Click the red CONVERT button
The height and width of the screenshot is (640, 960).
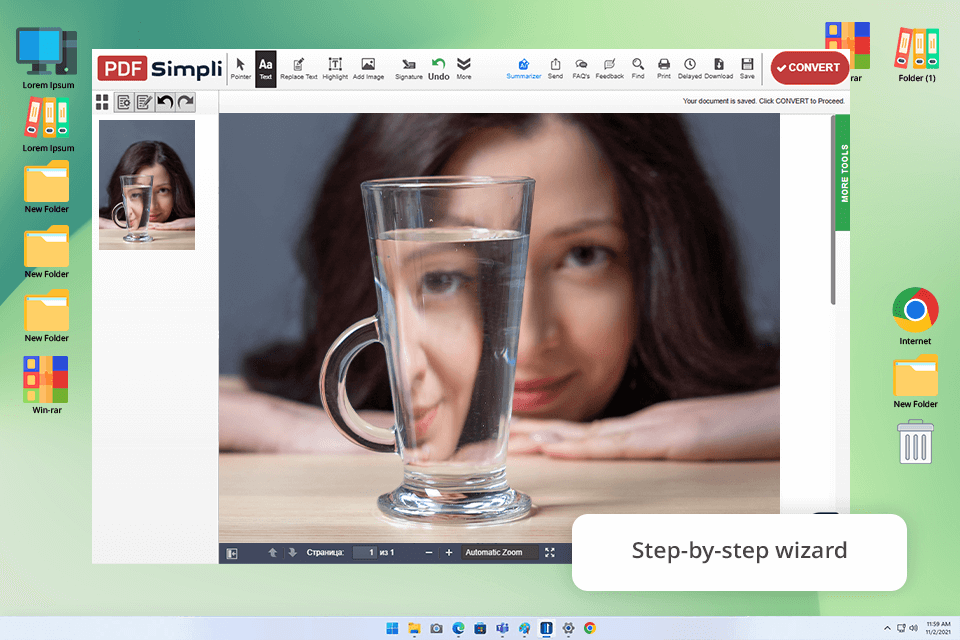pyautogui.click(x=809, y=67)
